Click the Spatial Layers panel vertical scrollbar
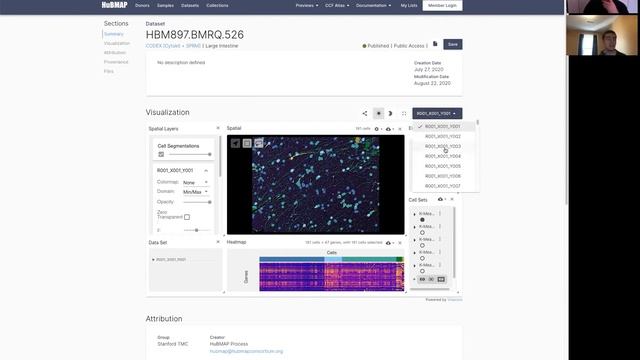 click(220, 157)
